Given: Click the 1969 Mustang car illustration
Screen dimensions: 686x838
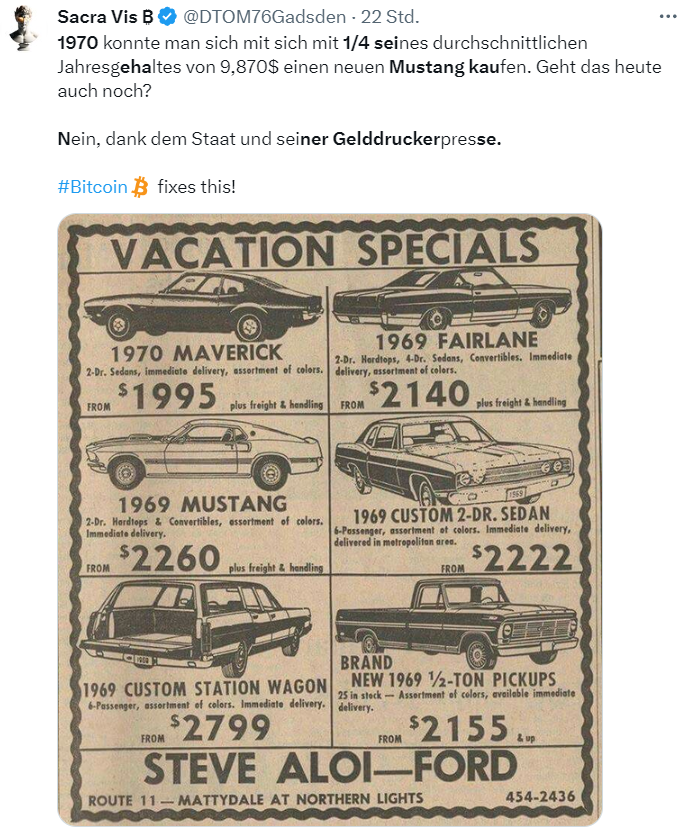Looking at the screenshot, I should click(x=204, y=455).
